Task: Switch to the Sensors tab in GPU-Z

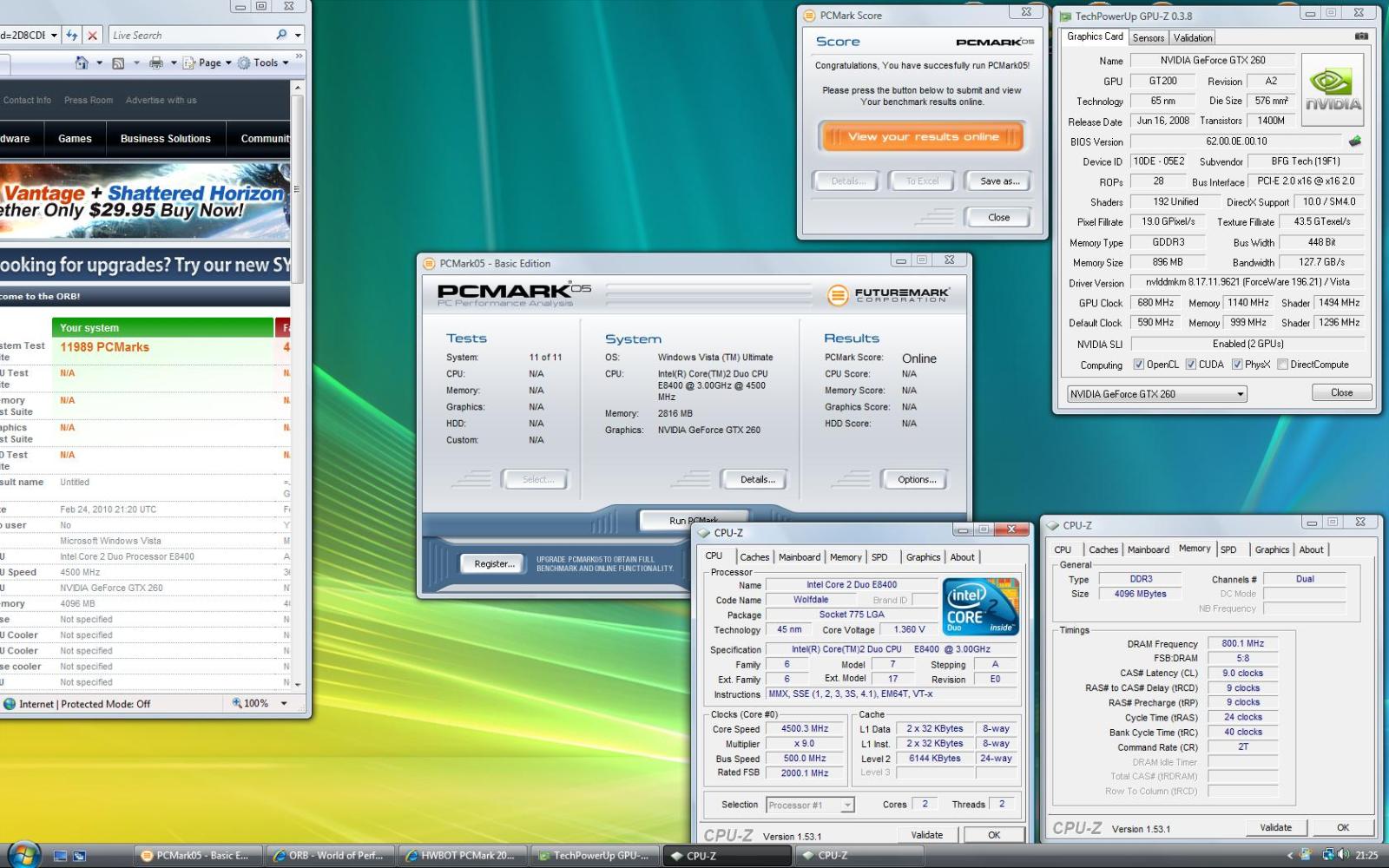Action: pyautogui.click(x=1148, y=37)
